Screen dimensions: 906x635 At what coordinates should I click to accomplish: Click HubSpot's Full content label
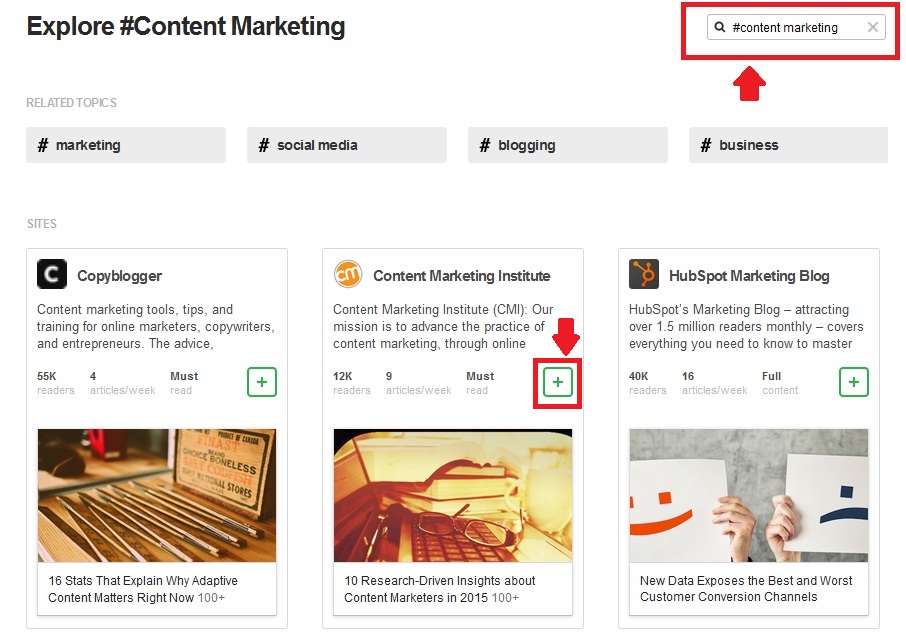click(x=780, y=383)
